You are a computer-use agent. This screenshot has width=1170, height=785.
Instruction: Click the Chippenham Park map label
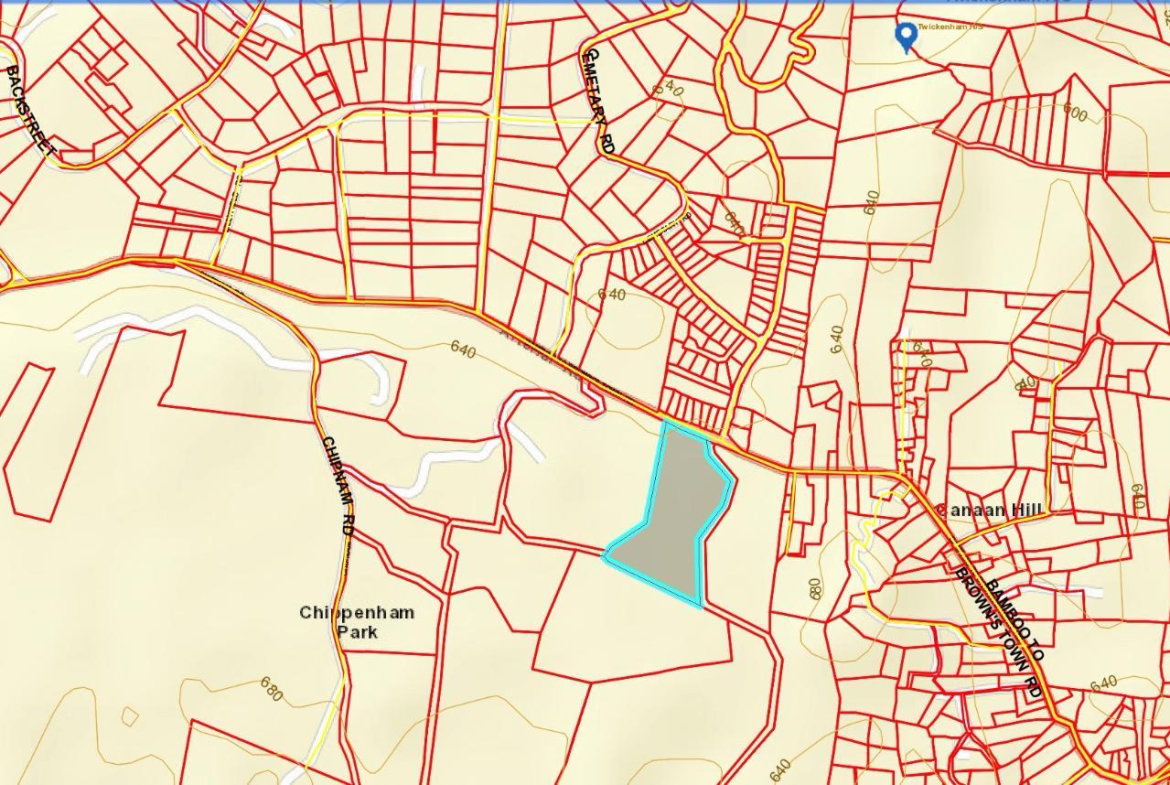click(343, 621)
